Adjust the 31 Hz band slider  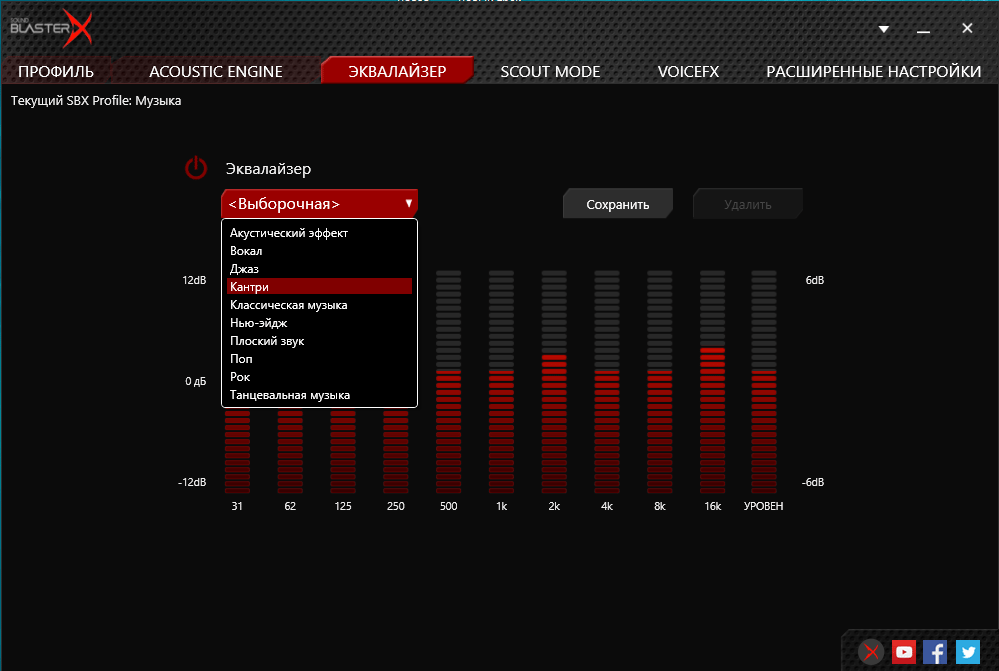point(237,451)
